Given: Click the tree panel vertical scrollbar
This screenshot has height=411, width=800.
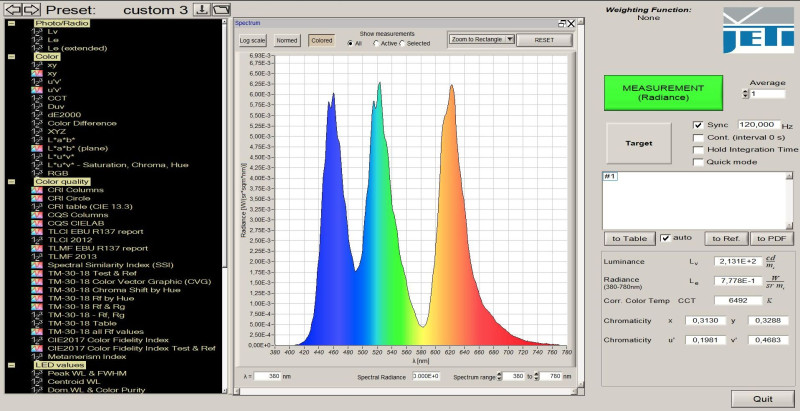Looking at the screenshot, I should [x=224, y=206].
